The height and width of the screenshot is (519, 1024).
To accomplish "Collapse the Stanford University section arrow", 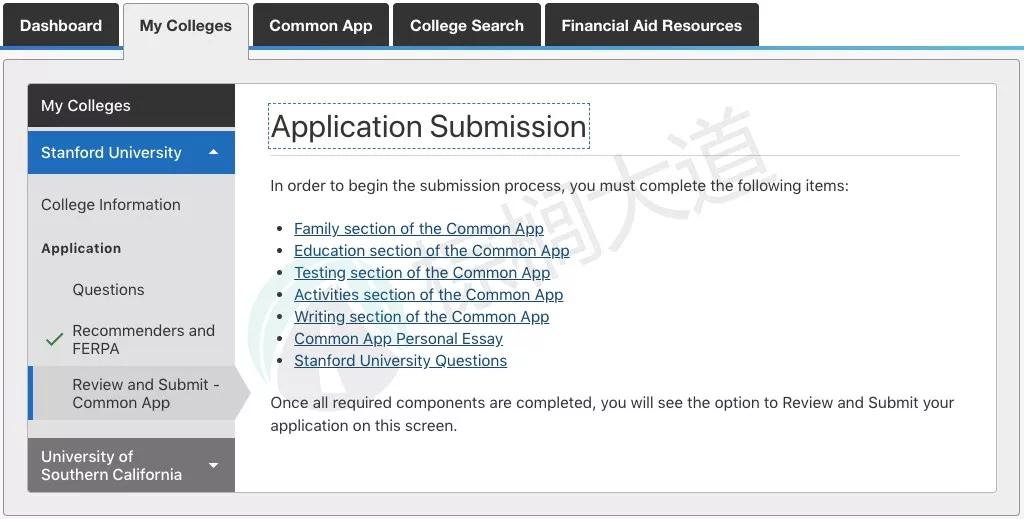I will click(x=213, y=153).
